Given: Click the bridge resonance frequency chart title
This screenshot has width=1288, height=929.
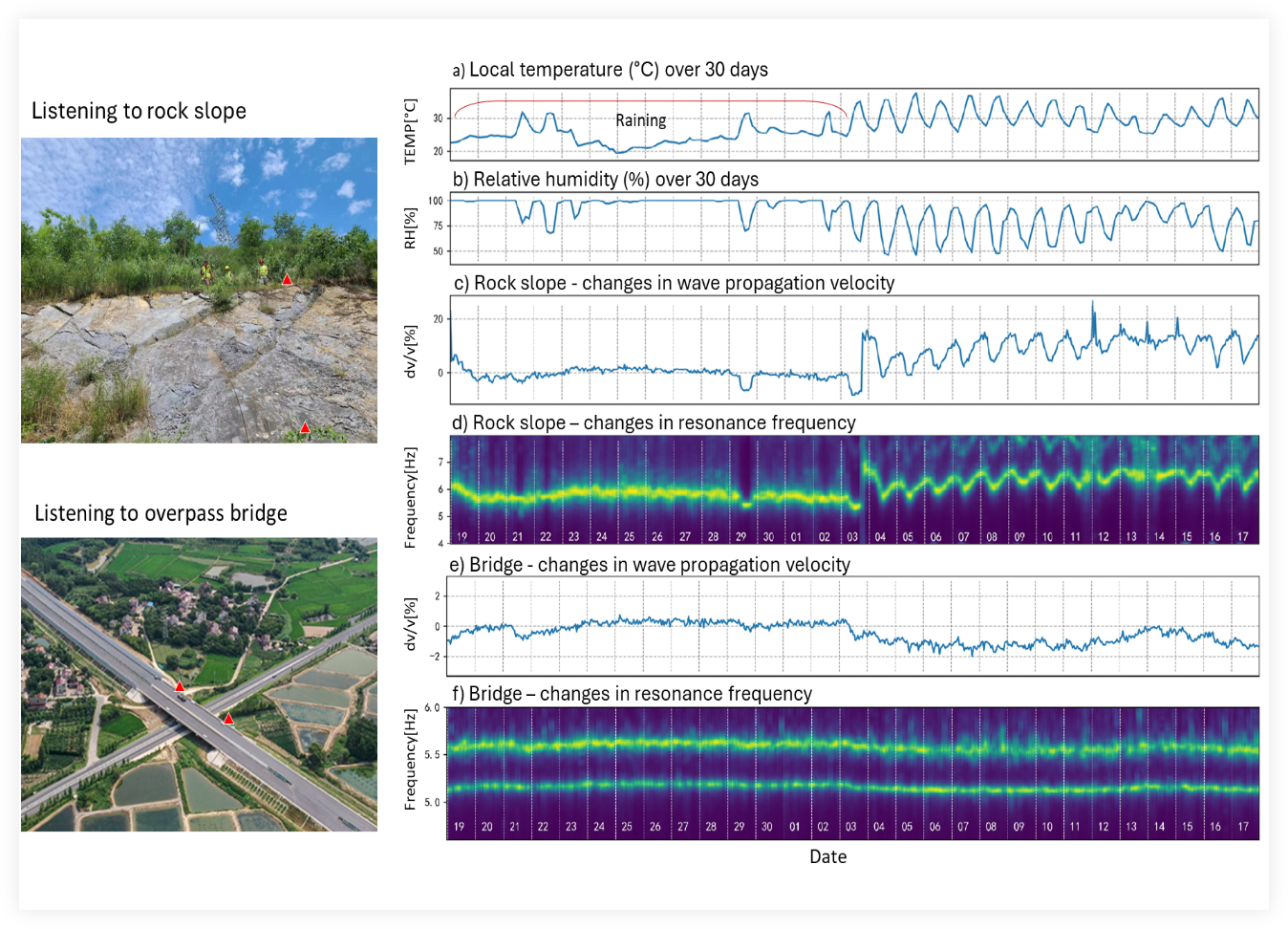Looking at the screenshot, I should pos(631,694).
